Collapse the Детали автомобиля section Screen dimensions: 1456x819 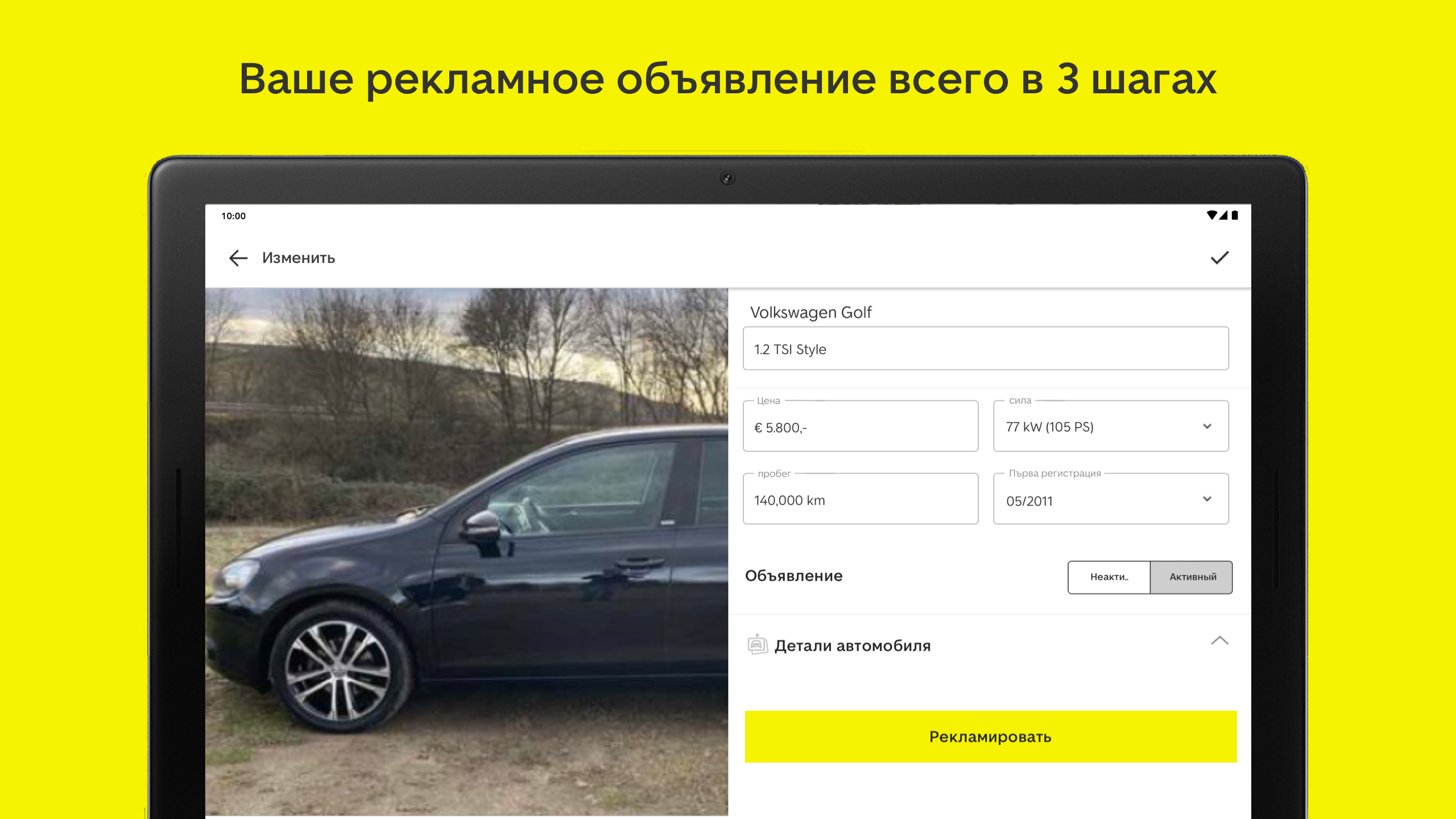(x=1219, y=641)
